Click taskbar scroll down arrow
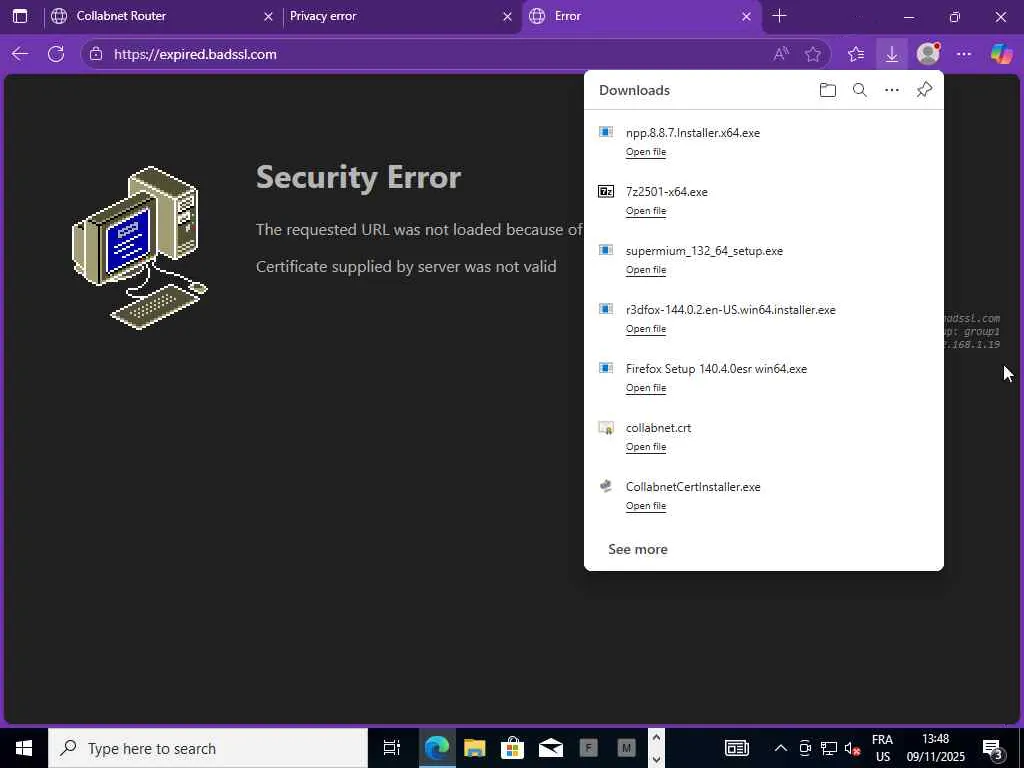The image size is (1024, 768). [x=656, y=760]
